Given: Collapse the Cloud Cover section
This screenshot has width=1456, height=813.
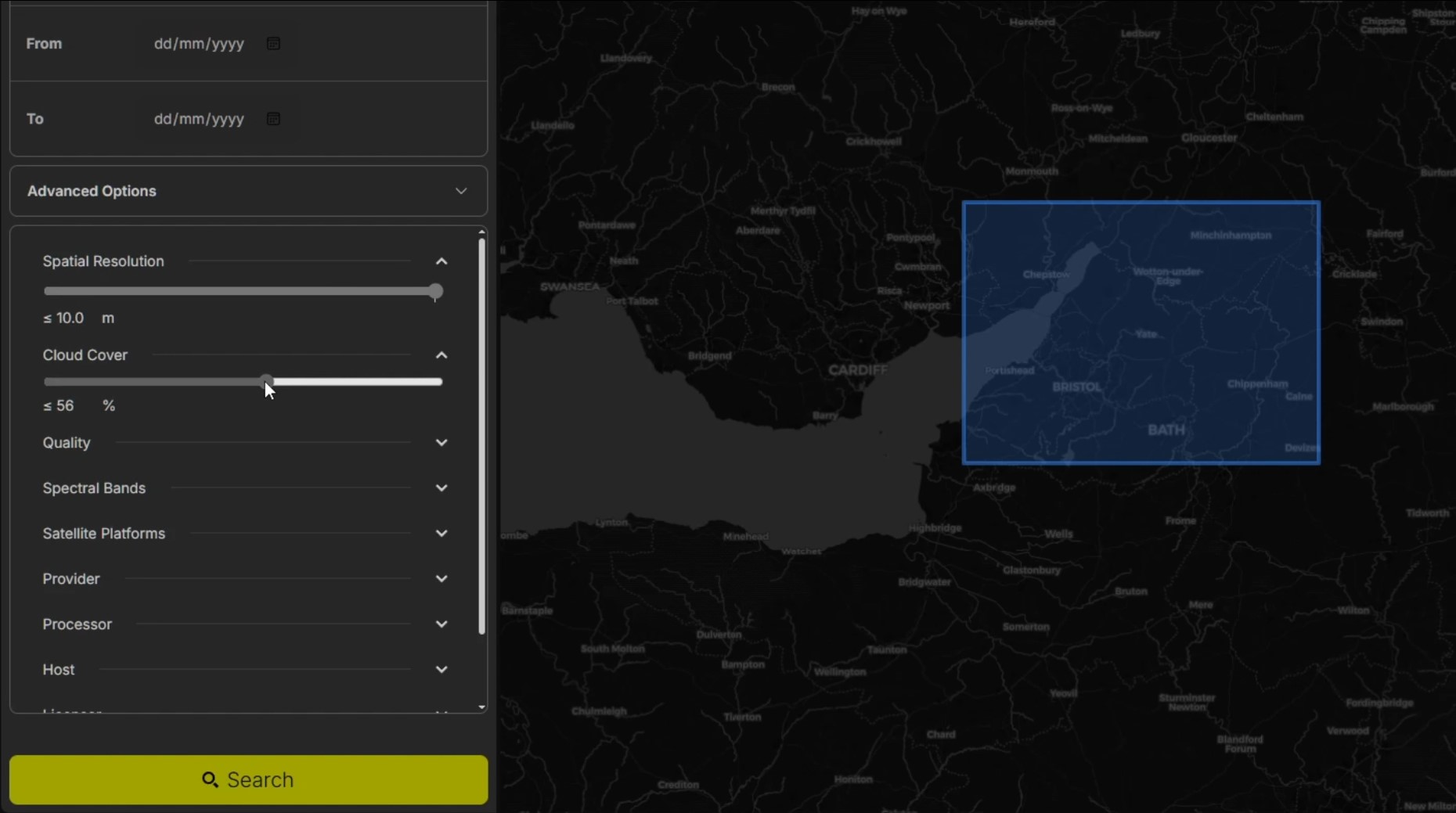Looking at the screenshot, I should (x=441, y=355).
